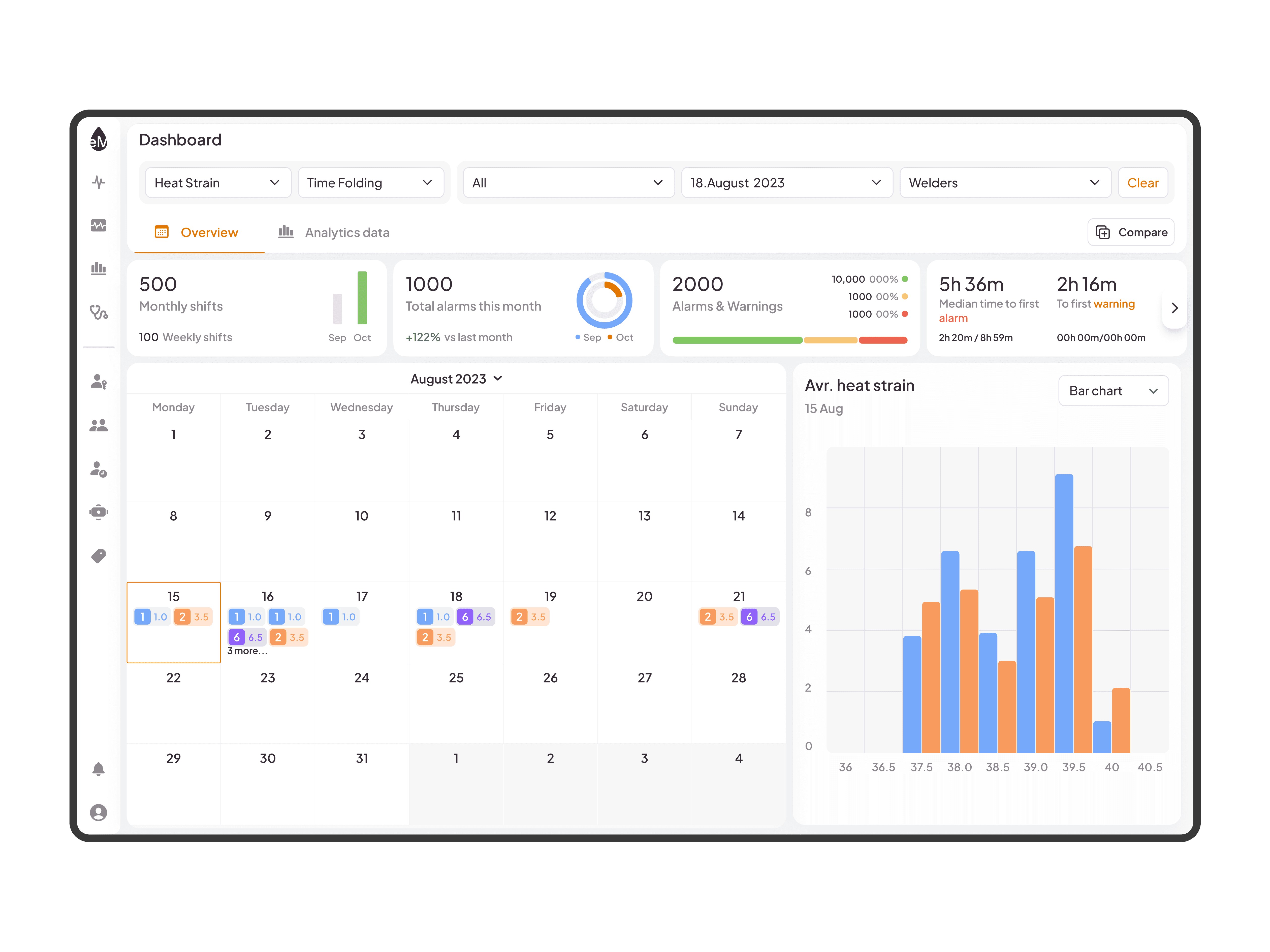Open the Time Folding dropdown
This screenshot has width=1270, height=952.
coord(370,183)
